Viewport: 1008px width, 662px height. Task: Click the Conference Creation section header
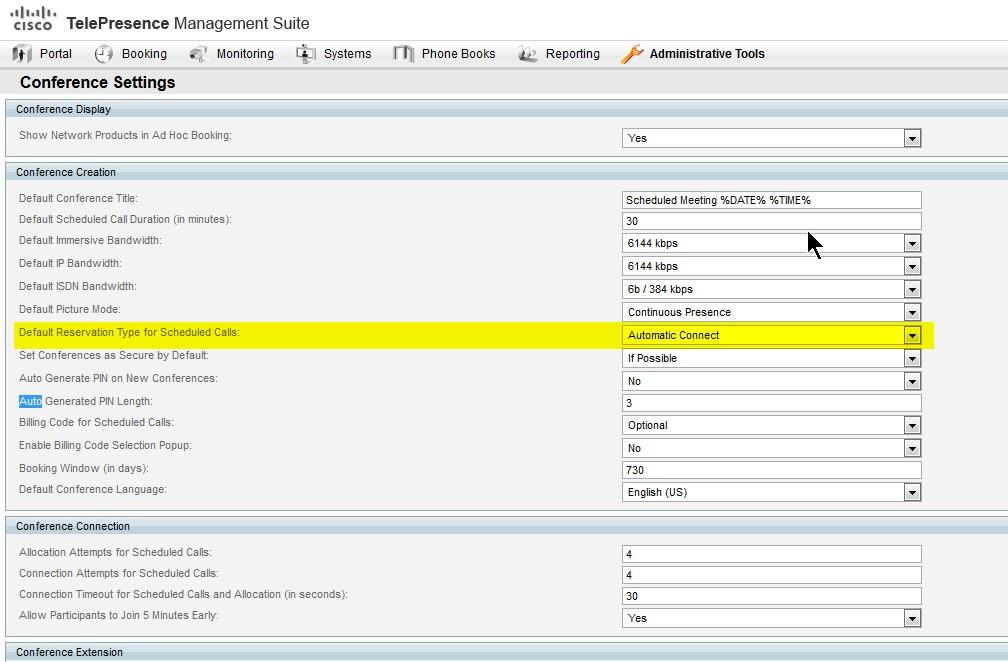coord(507,172)
